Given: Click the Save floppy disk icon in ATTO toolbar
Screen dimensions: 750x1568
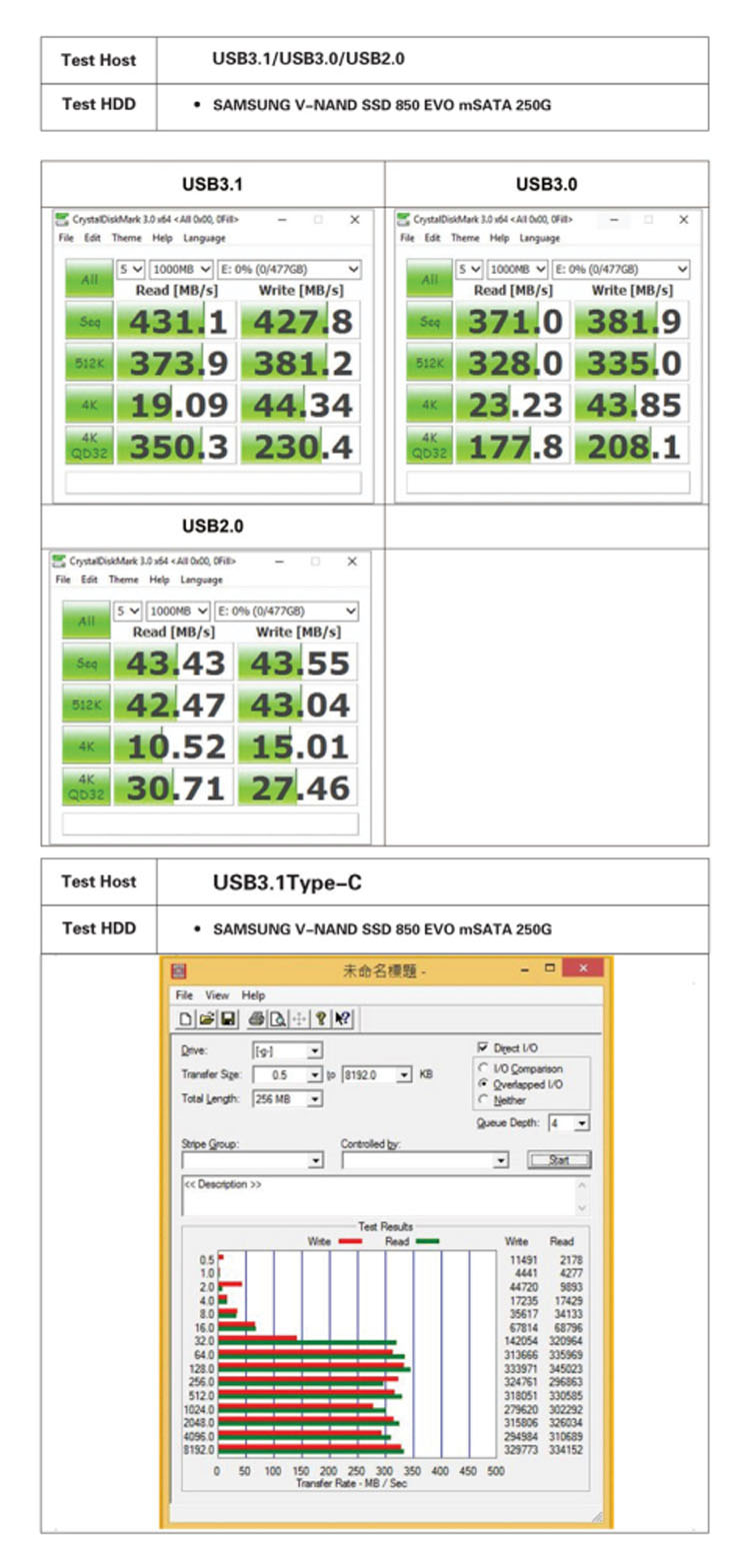Looking at the screenshot, I should click(227, 1019).
